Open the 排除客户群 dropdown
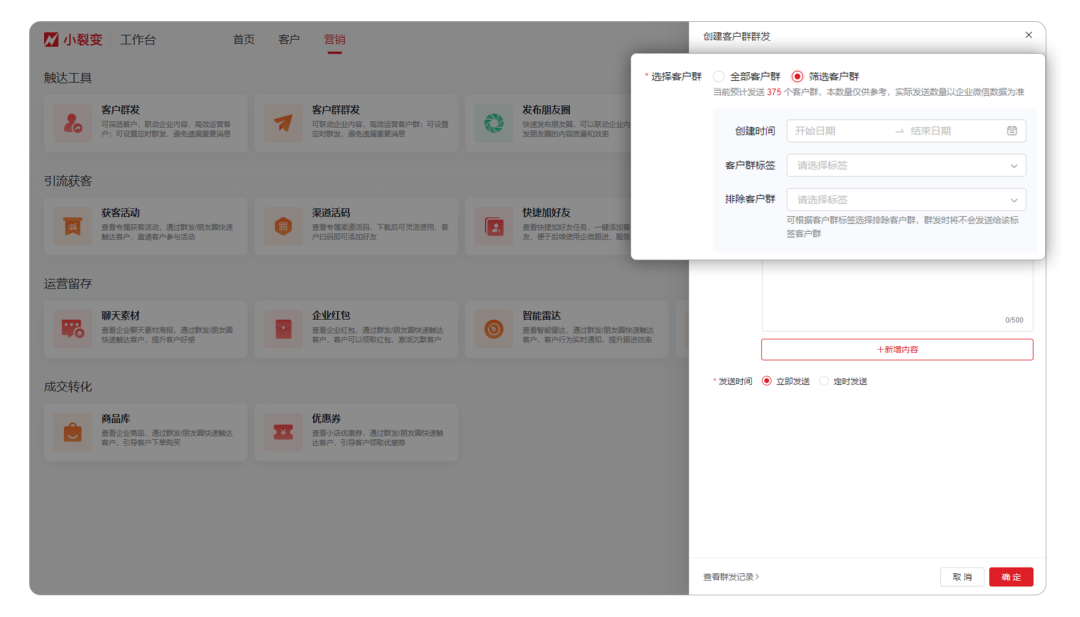1080x617 pixels. 905,199
